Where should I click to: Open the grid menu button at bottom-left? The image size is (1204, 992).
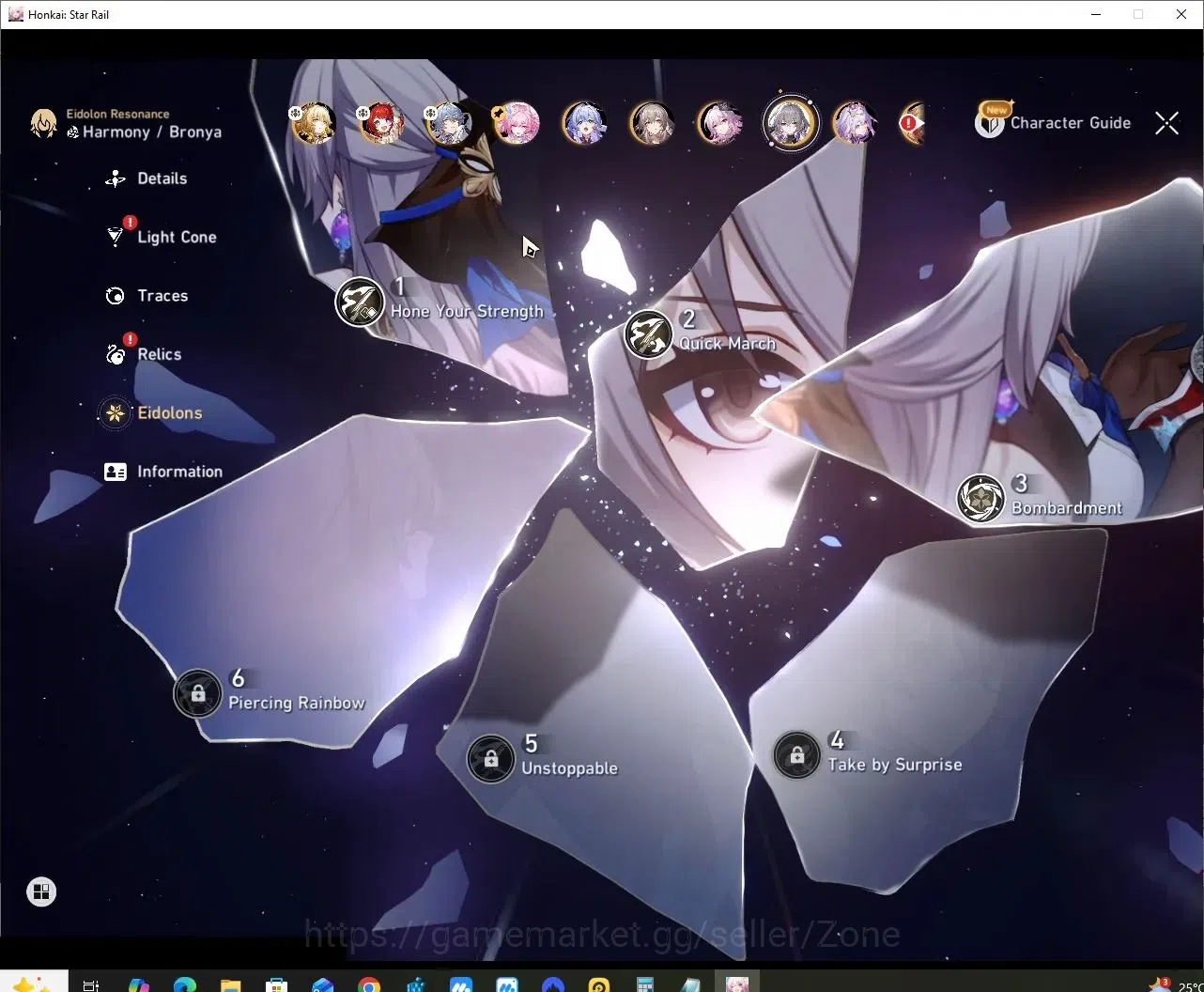click(x=41, y=891)
